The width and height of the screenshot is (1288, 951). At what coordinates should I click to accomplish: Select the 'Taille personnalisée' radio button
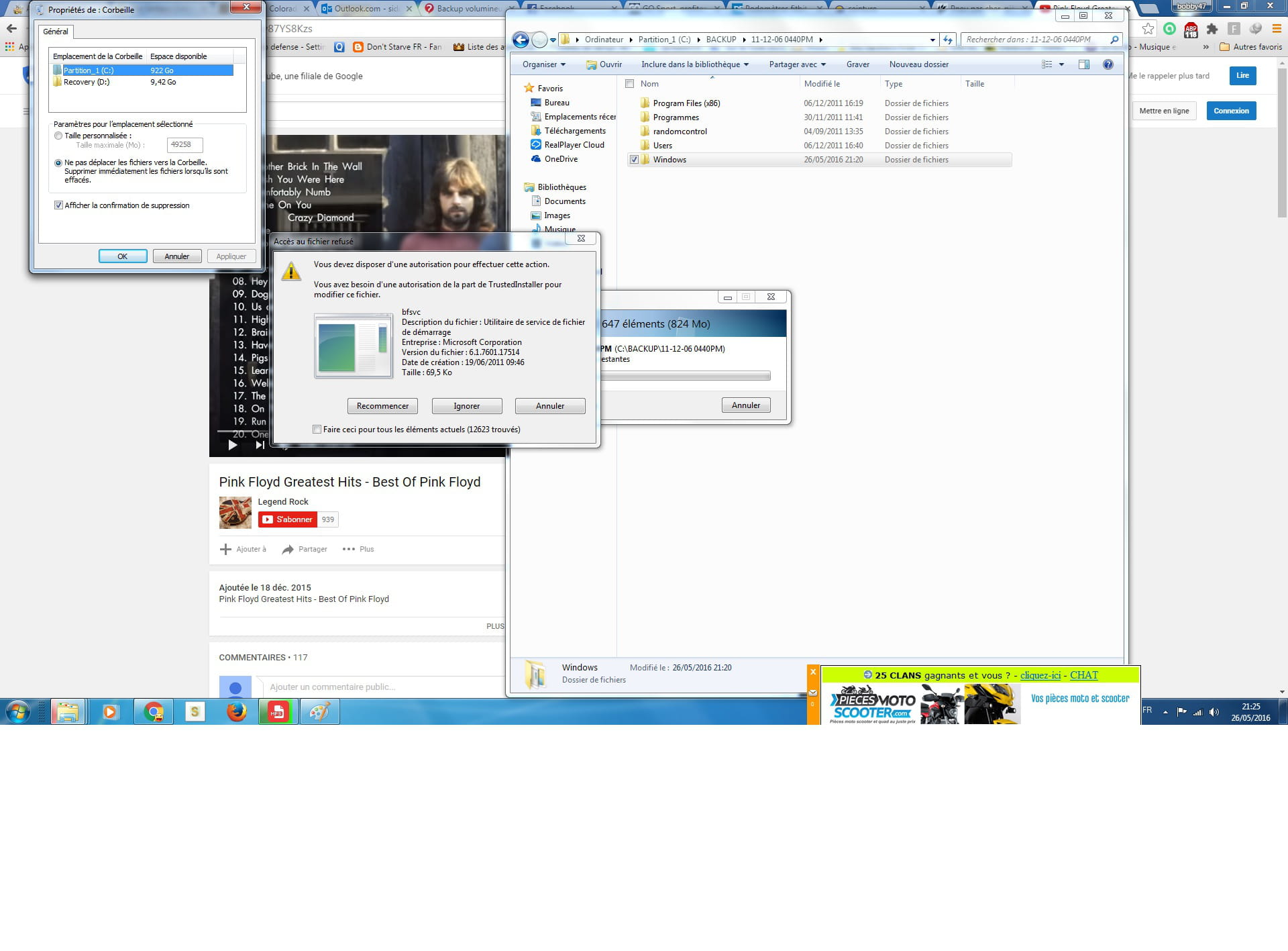[x=58, y=136]
